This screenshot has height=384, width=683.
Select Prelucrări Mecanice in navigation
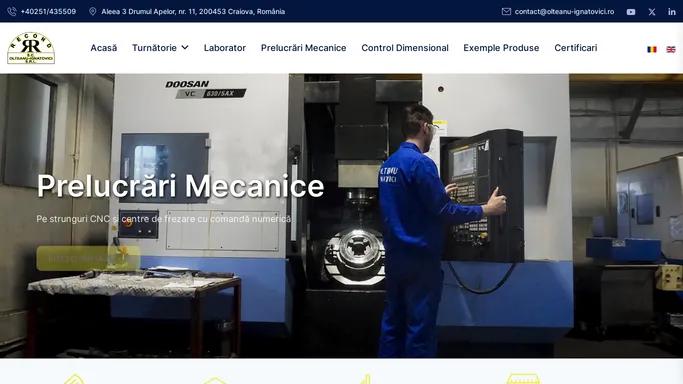pyautogui.click(x=304, y=48)
